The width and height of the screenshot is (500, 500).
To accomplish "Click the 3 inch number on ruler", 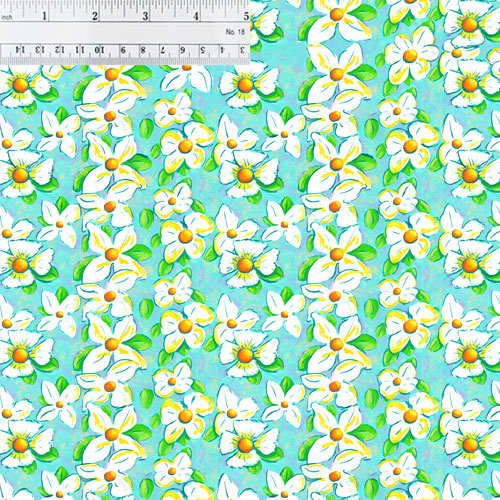I will coord(145,16).
